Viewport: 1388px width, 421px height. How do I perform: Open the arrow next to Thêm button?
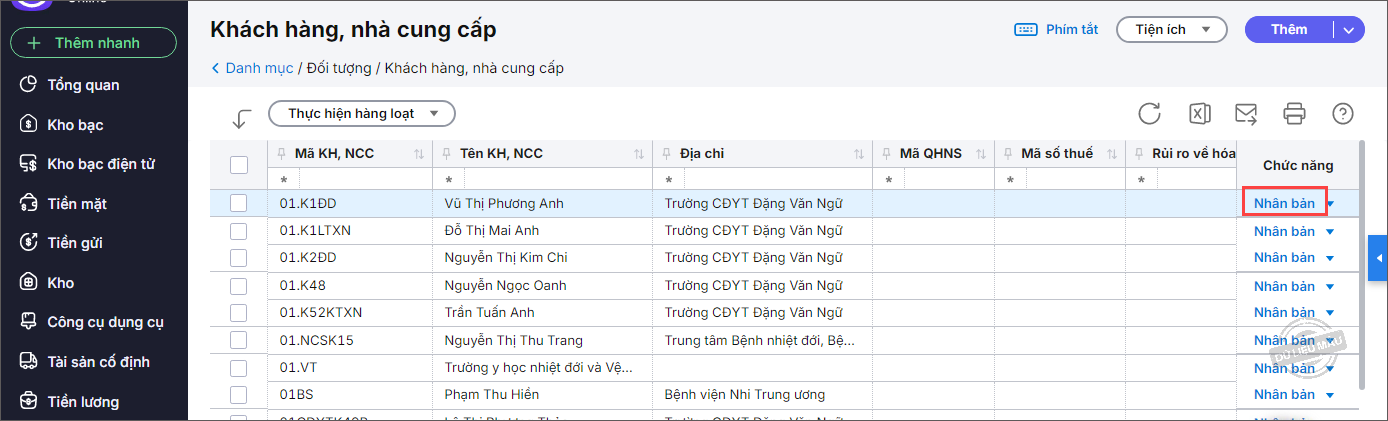[1349, 30]
